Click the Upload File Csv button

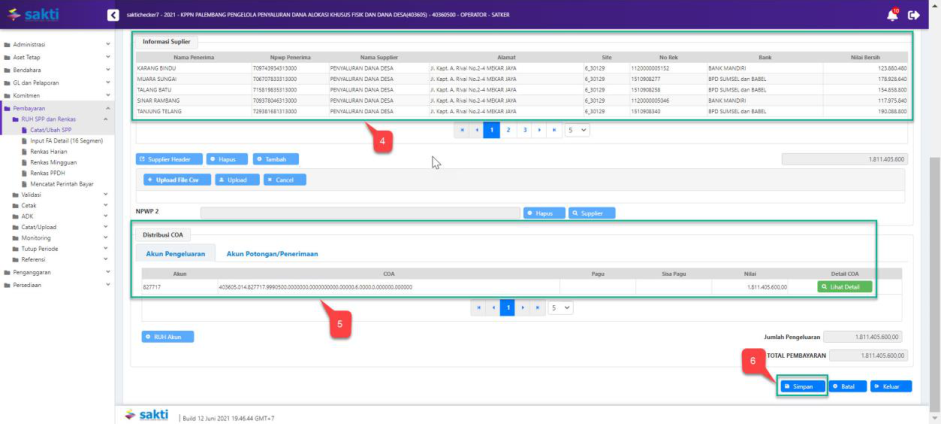[173, 180]
